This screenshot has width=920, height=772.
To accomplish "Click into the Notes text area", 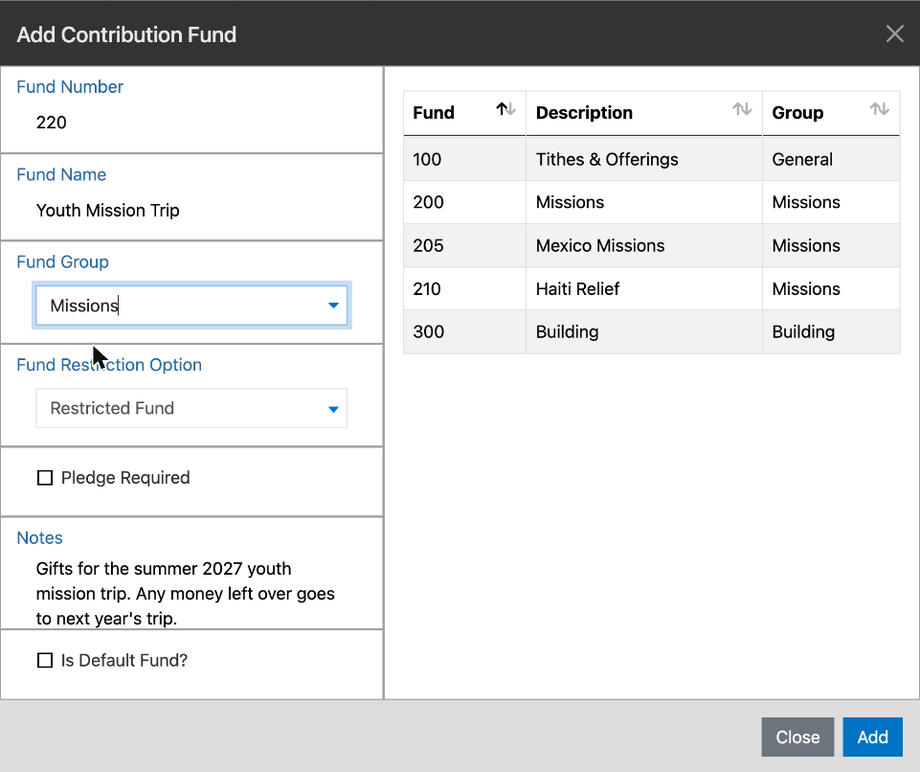I will coord(191,593).
